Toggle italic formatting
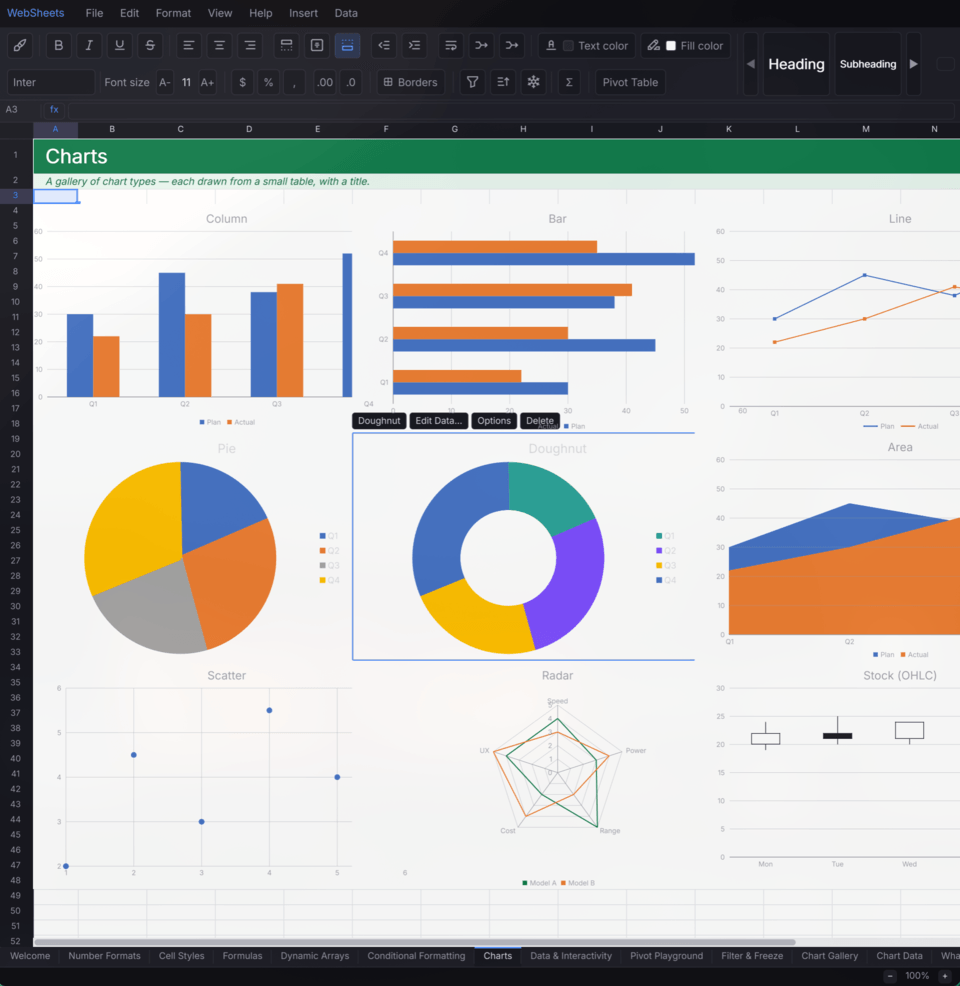Viewport: 960px width, 986px height. 89,45
